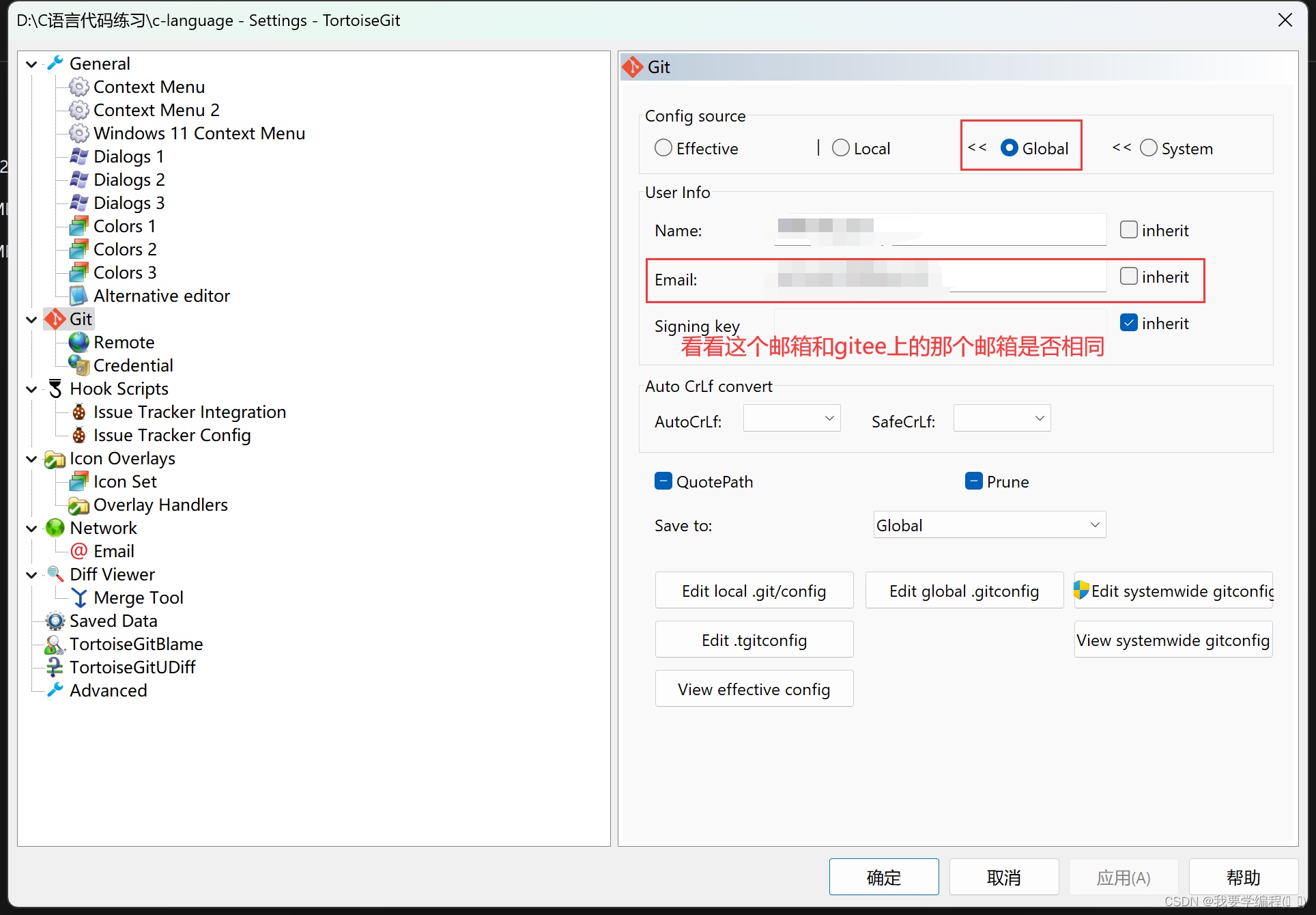Screen dimensions: 1316x915
Task: Click the Alternative editor notepad icon
Action: click(x=79, y=296)
